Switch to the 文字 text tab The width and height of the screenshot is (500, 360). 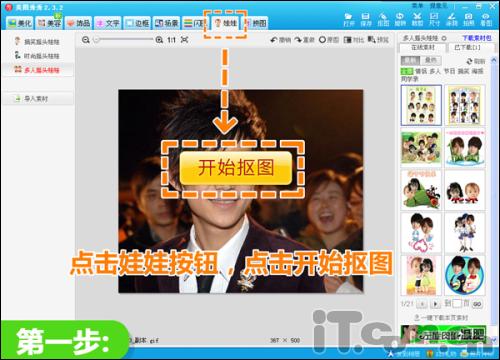coord(108,23)
